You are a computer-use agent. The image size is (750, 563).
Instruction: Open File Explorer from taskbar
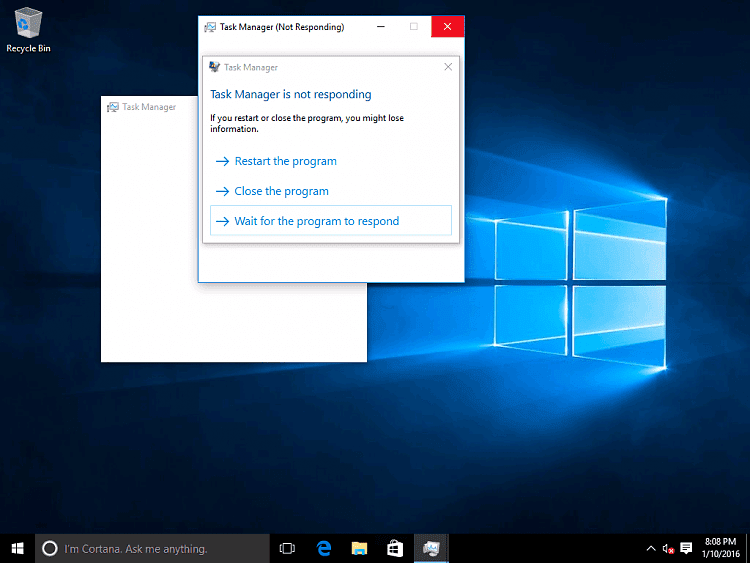[x=359, y=549]
